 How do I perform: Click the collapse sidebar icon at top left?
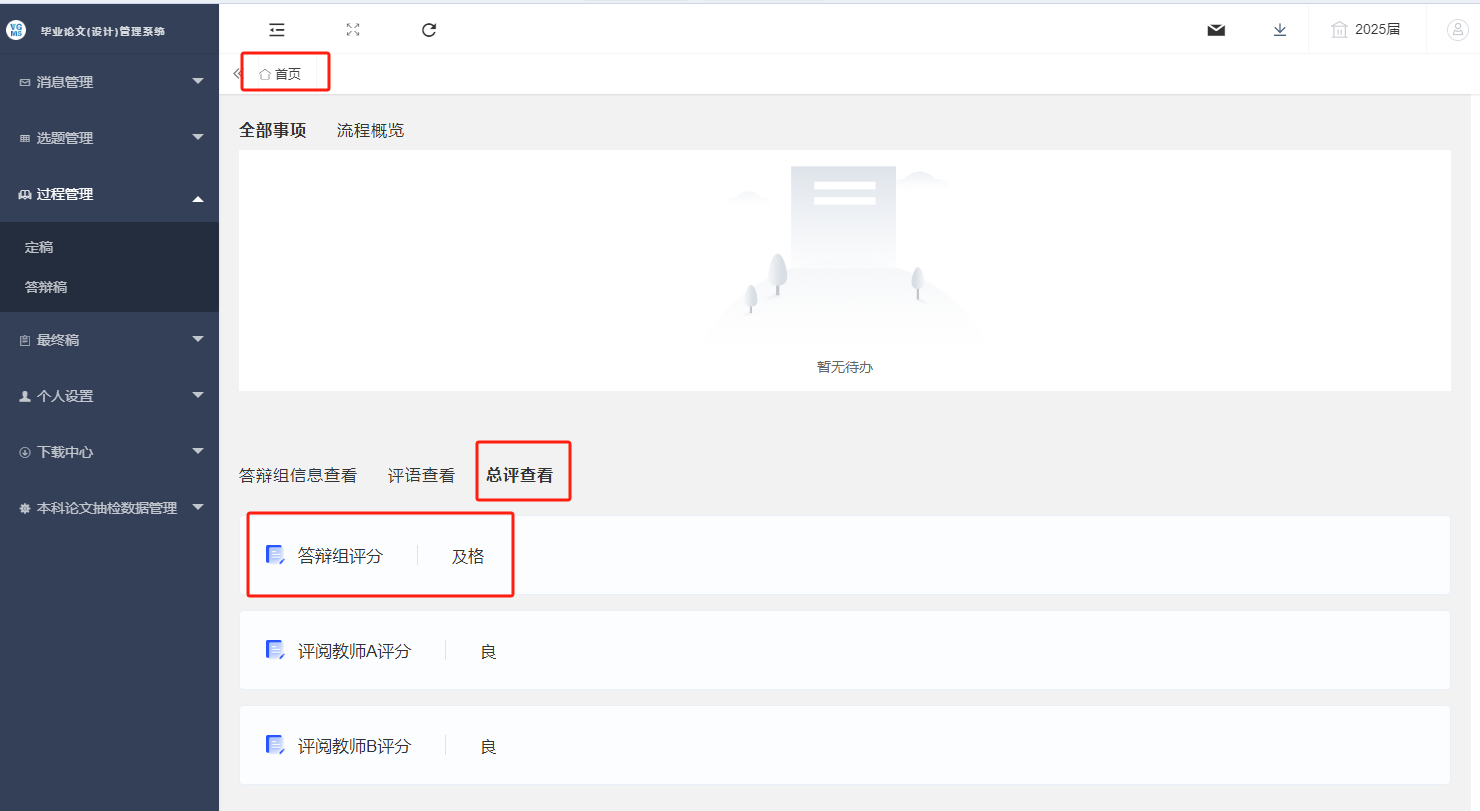pos(276,29)
